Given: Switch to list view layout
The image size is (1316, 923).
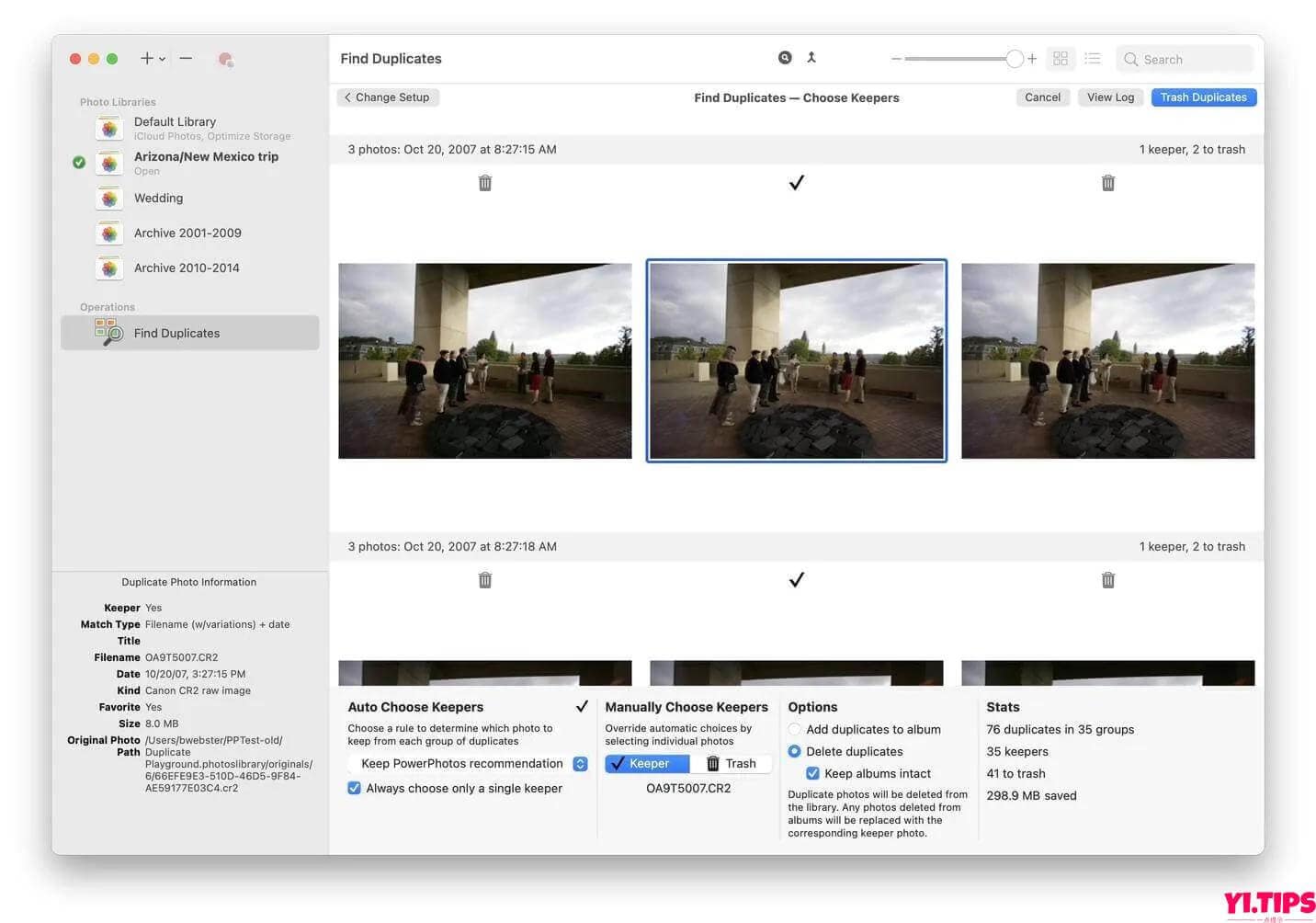Looking at the screenshot, I should click(1093, 58).
